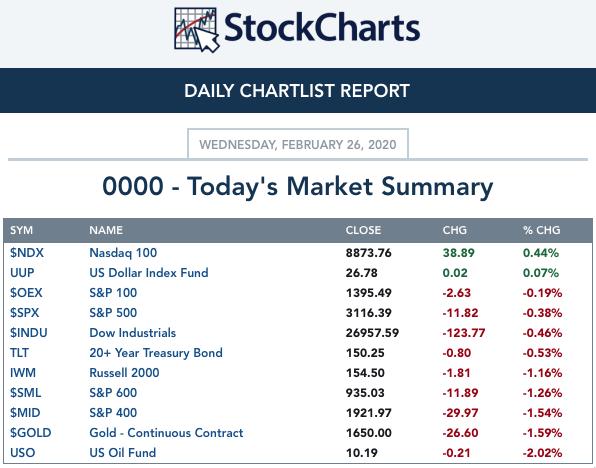
Task: Open Dow Industrials chart link
Action: click(x=133, y=333)
